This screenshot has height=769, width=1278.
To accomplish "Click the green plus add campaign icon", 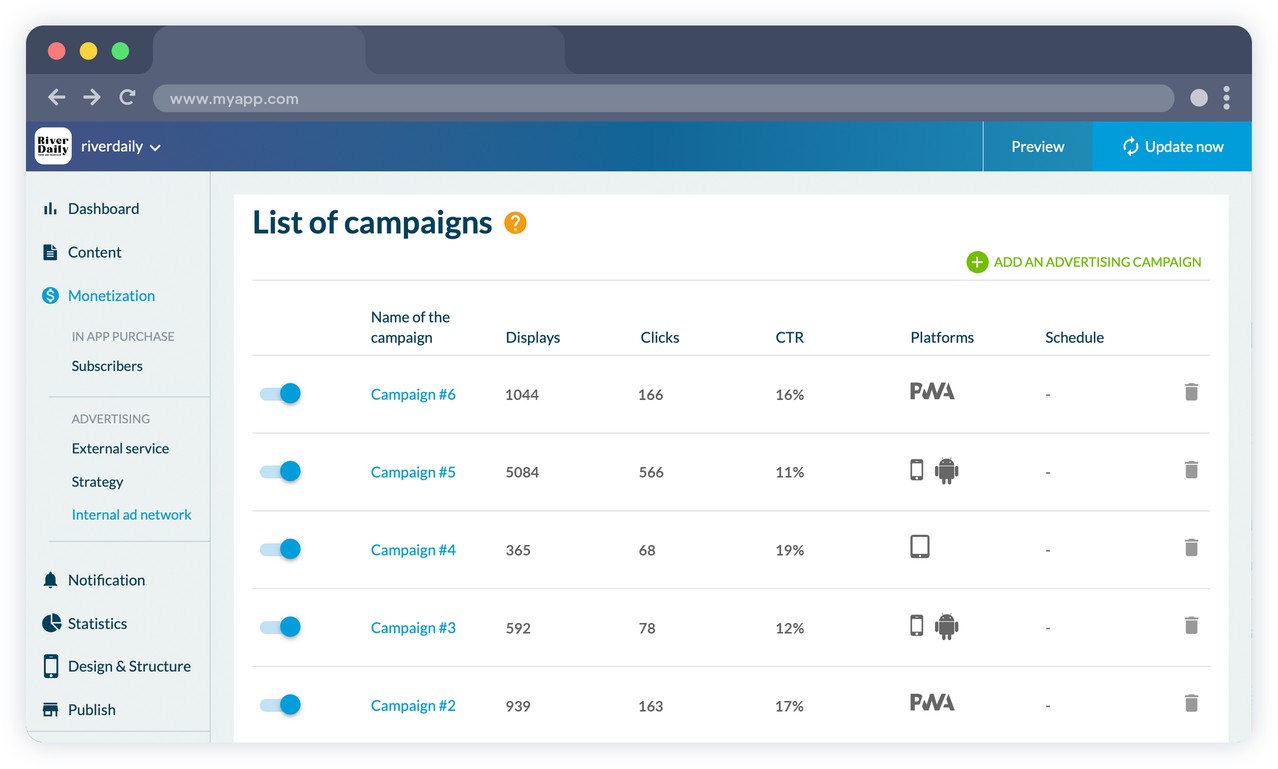I will [x=977, y=262].
